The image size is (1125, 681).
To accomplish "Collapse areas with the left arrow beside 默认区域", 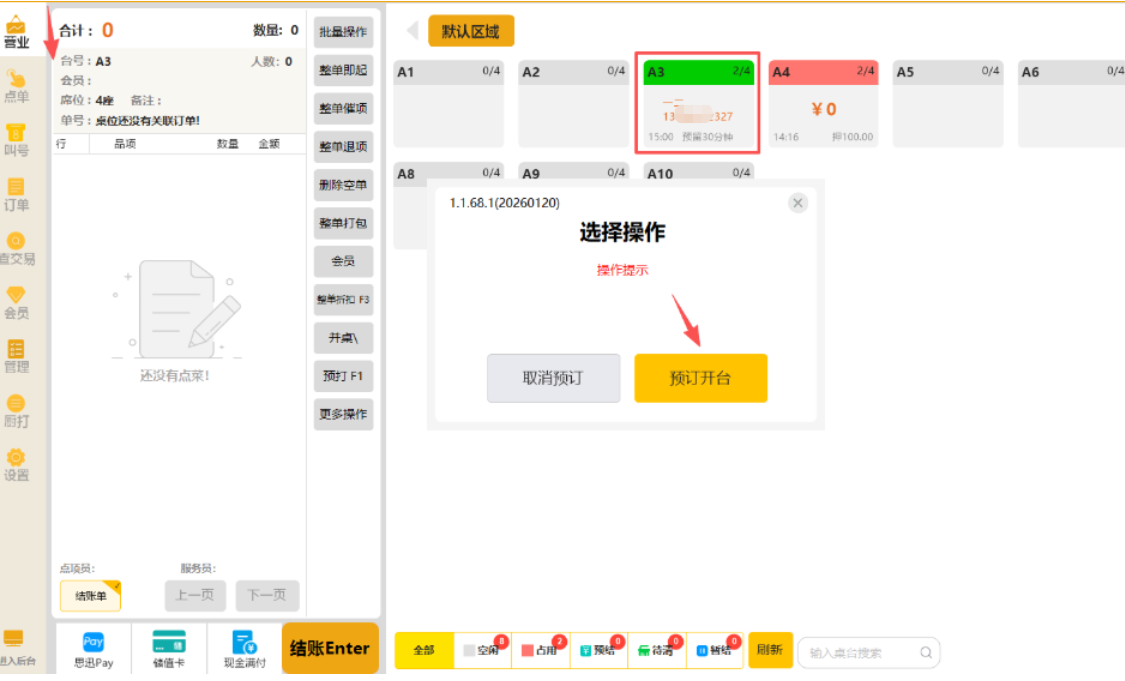I will click(413, 31).
